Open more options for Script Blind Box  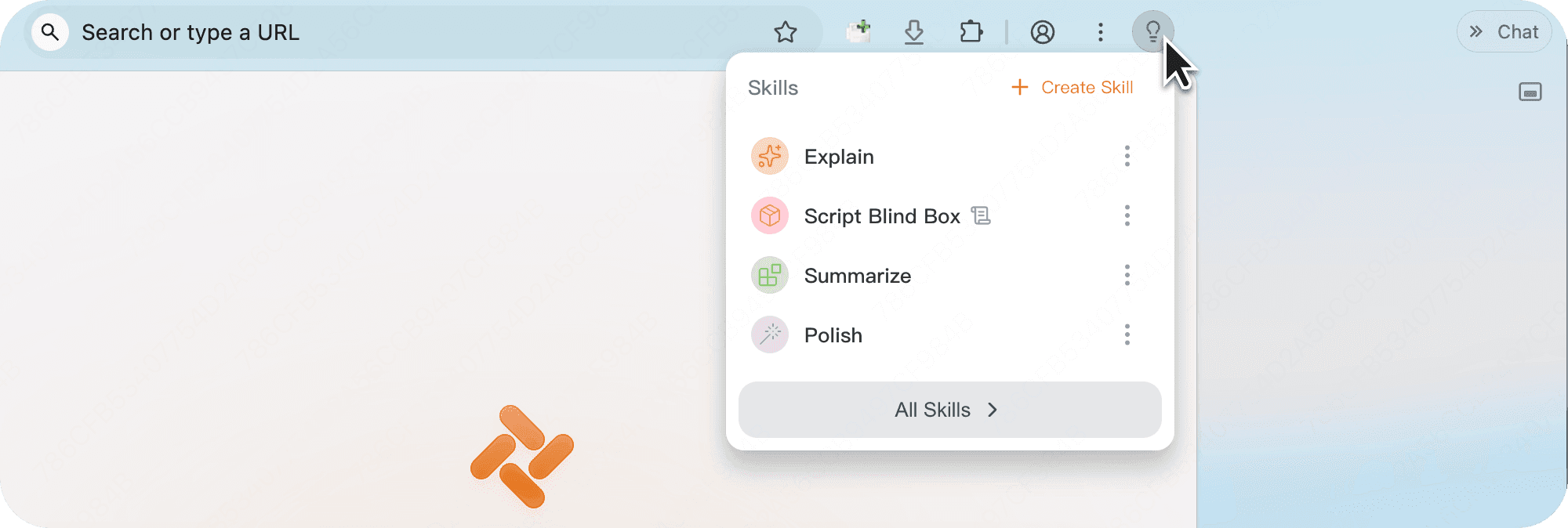1127,216
